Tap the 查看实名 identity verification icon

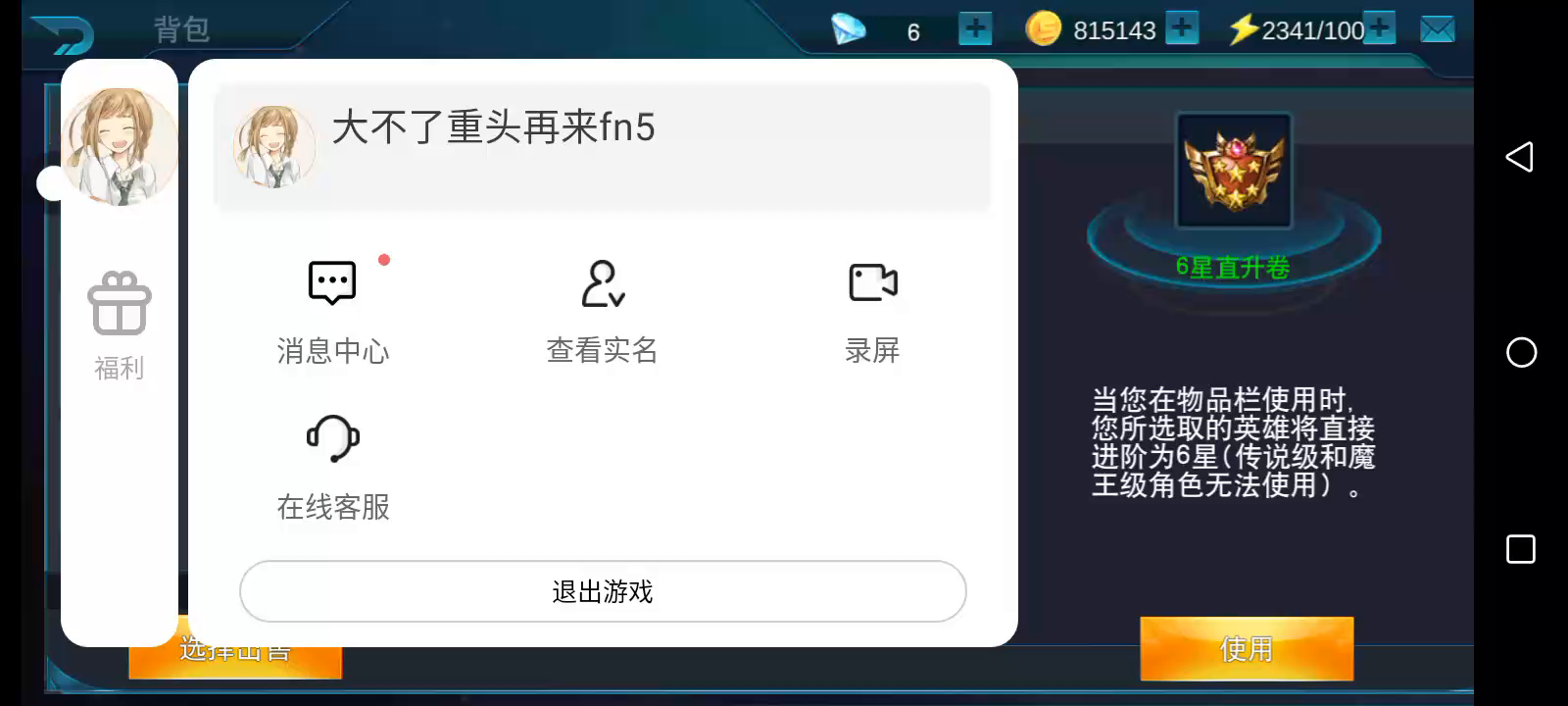tap(602, 283)
